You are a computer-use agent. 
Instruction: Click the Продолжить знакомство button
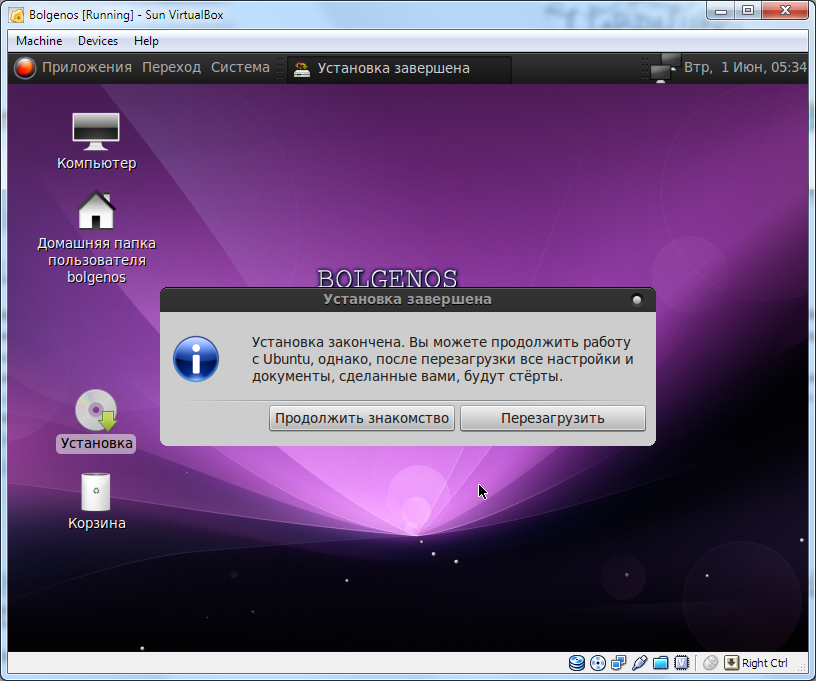(x=362, y=418)
